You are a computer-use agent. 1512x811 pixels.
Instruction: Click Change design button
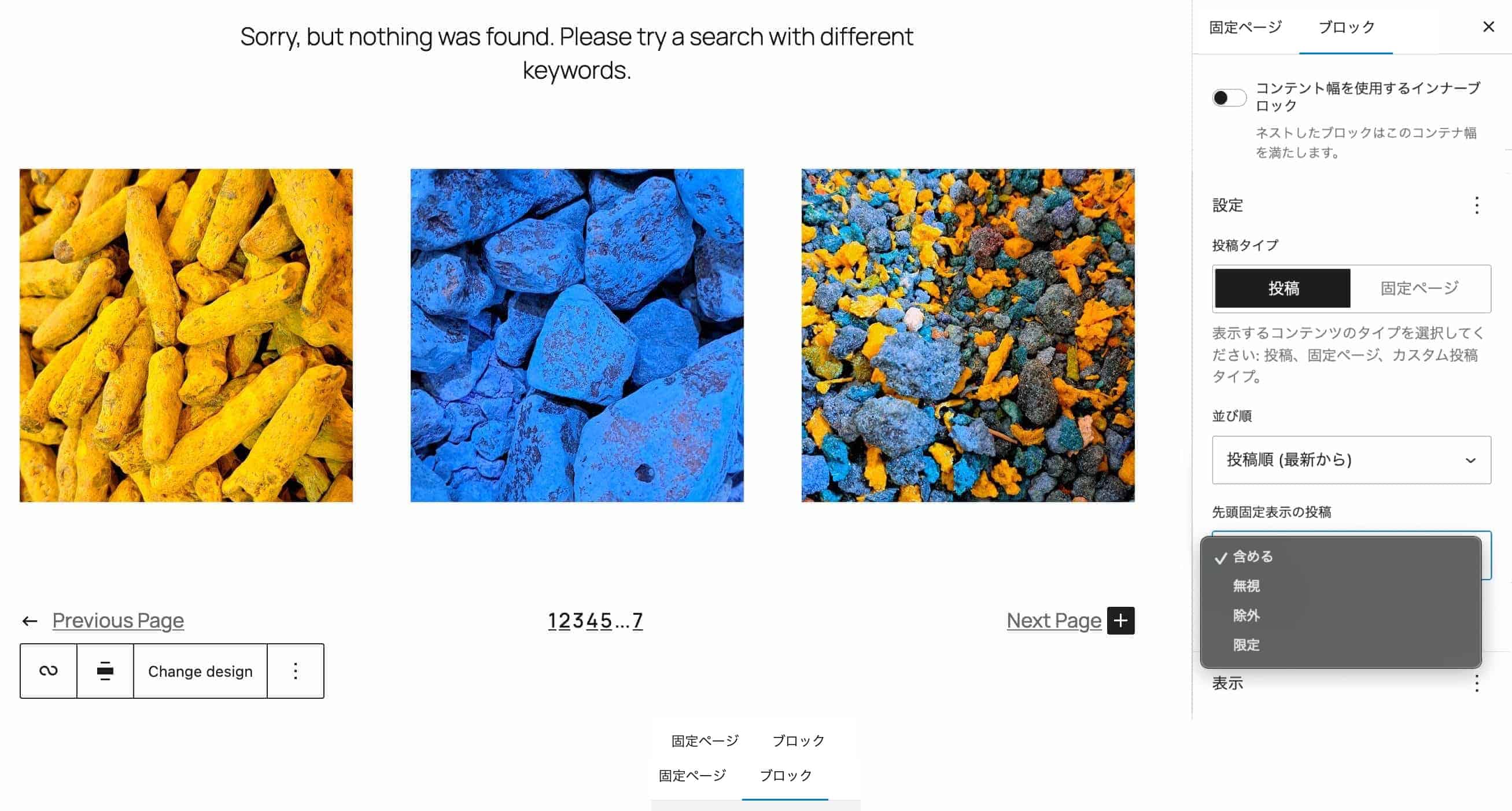click(200, 671)
